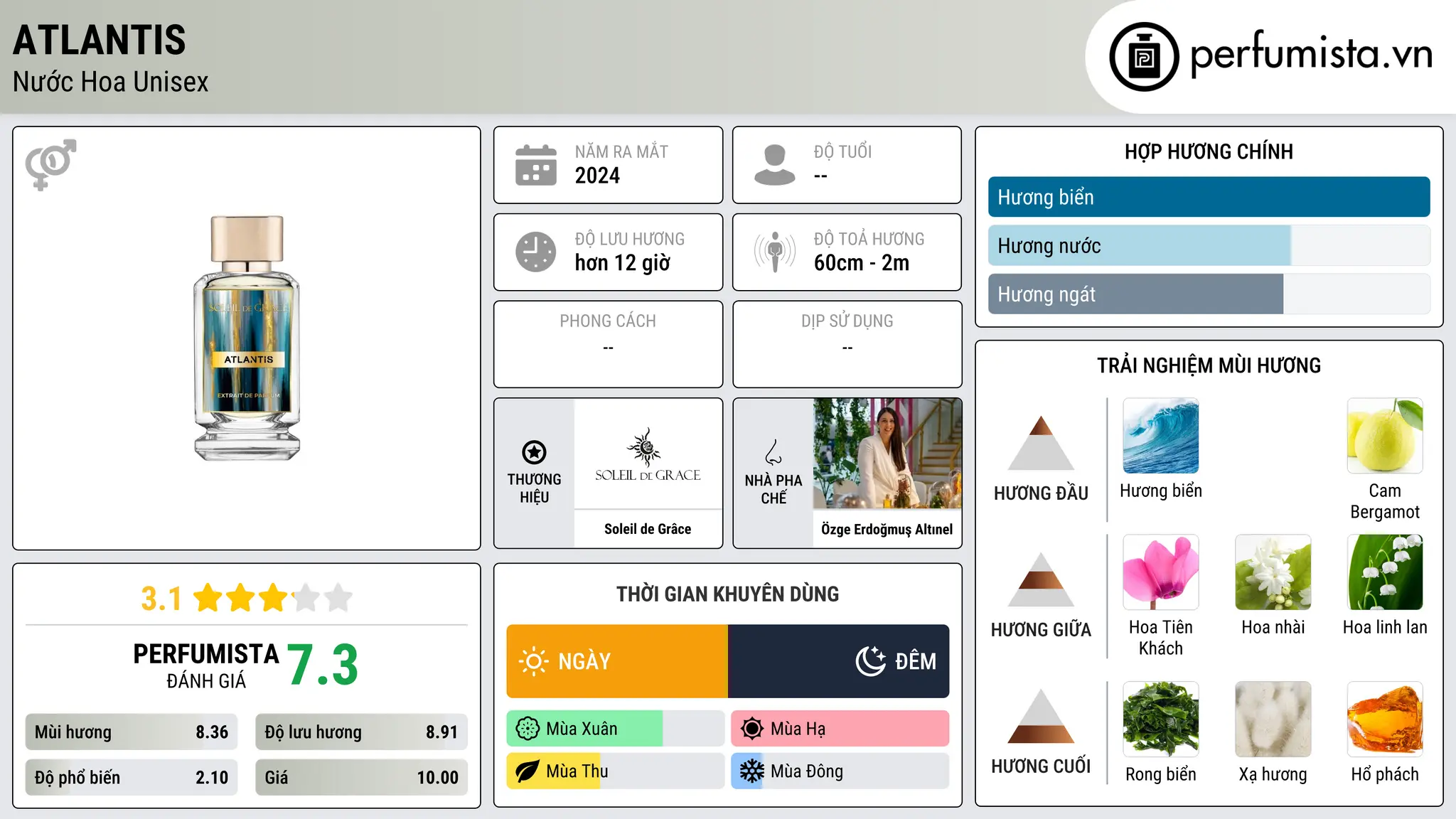Click the 60cm - 2m sillage value
Viewport: 1456px width, 819px height.
pyautogui.click(x=862, y=263)
